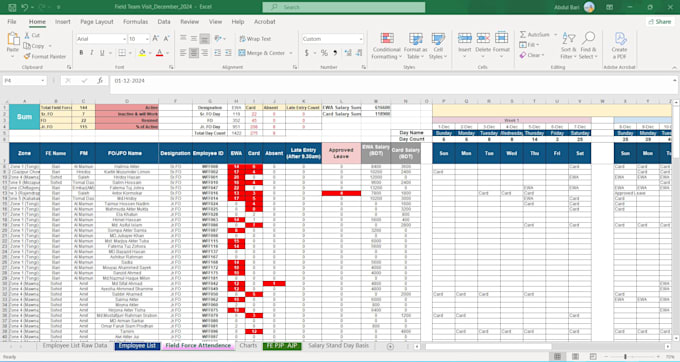The image size is (680, 362).
Task: Click the Format Painter brush
Action: (x=27, y=56)
